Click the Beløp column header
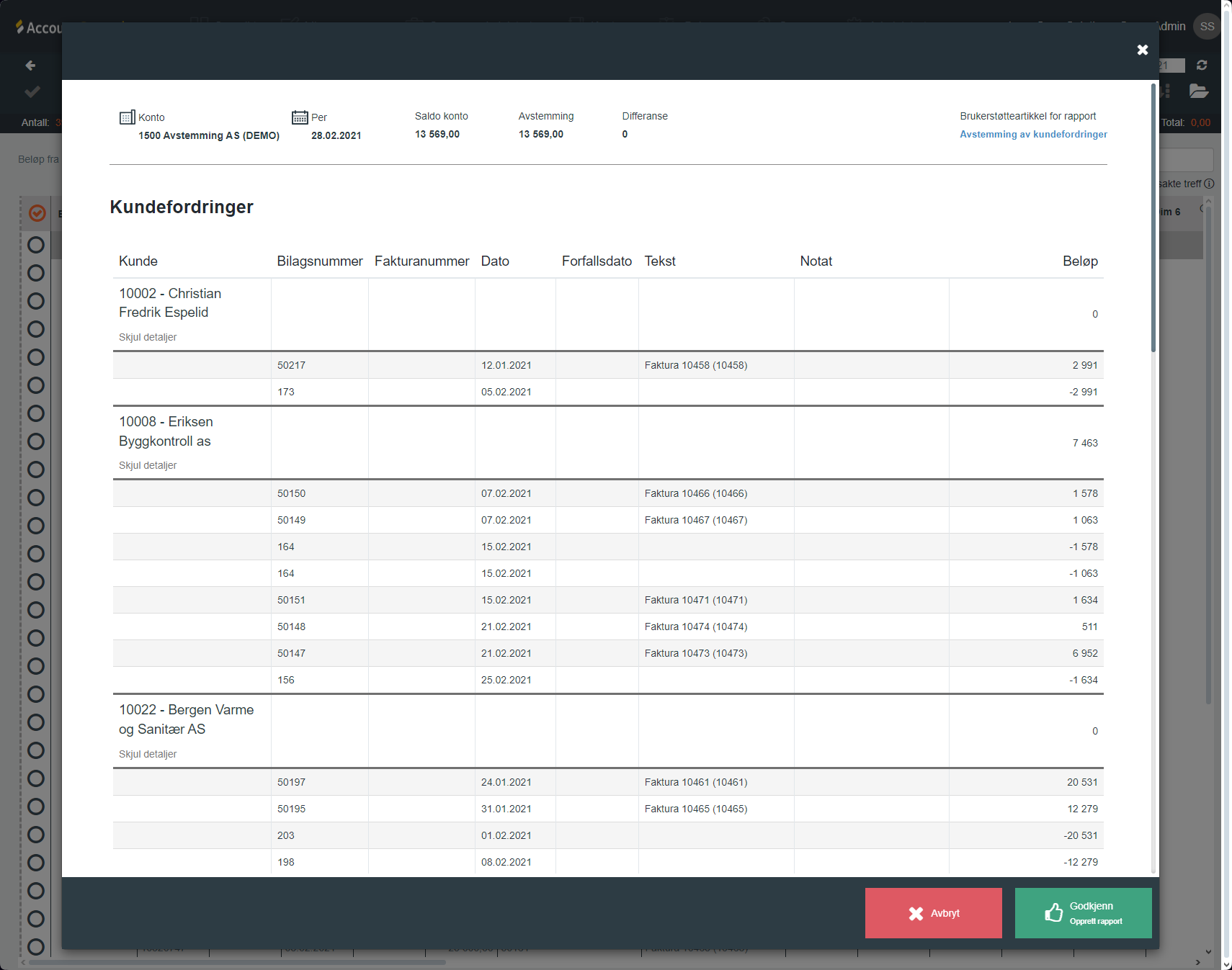 1079,261
